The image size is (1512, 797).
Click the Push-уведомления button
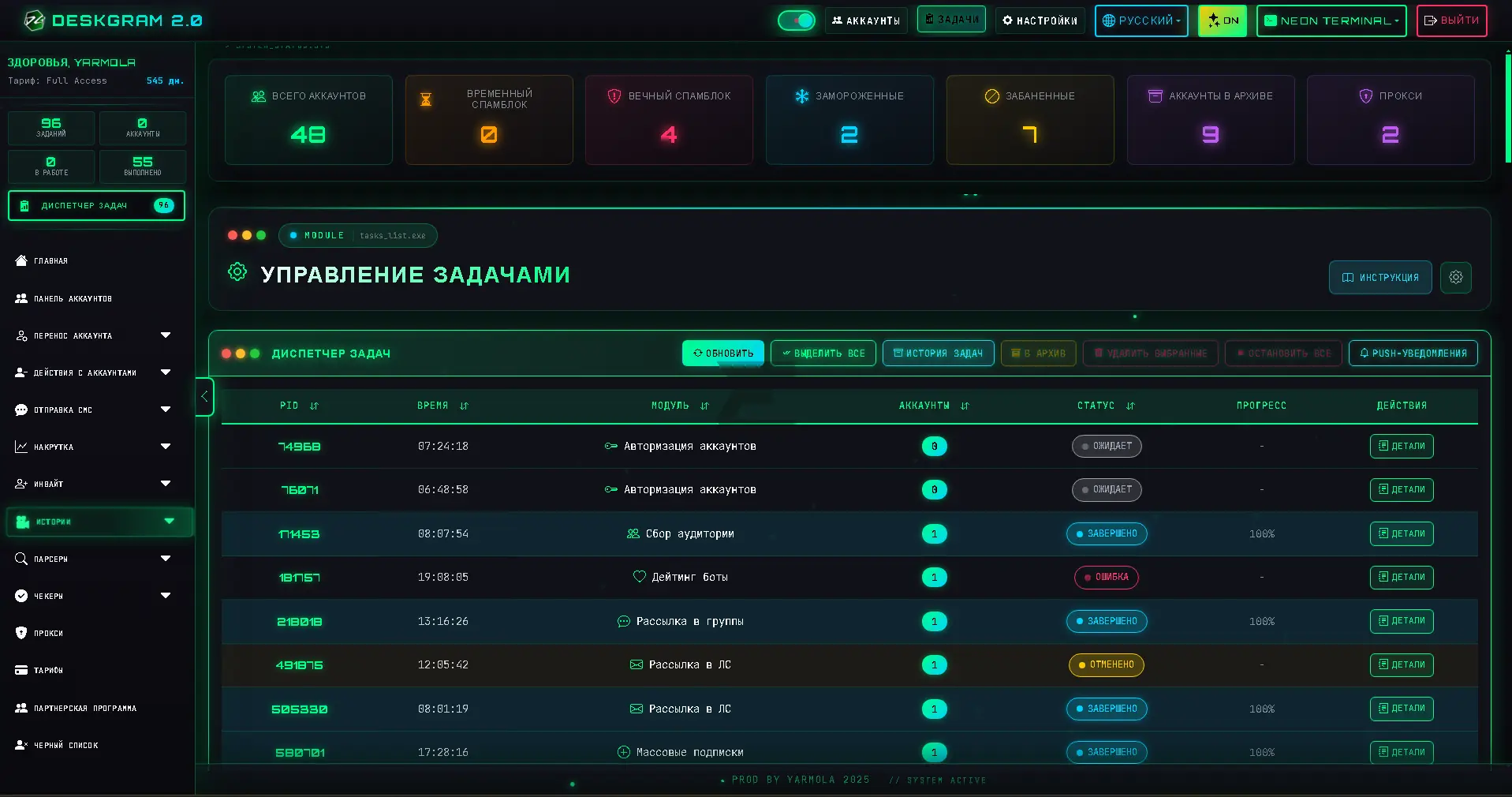(1413, 354)
